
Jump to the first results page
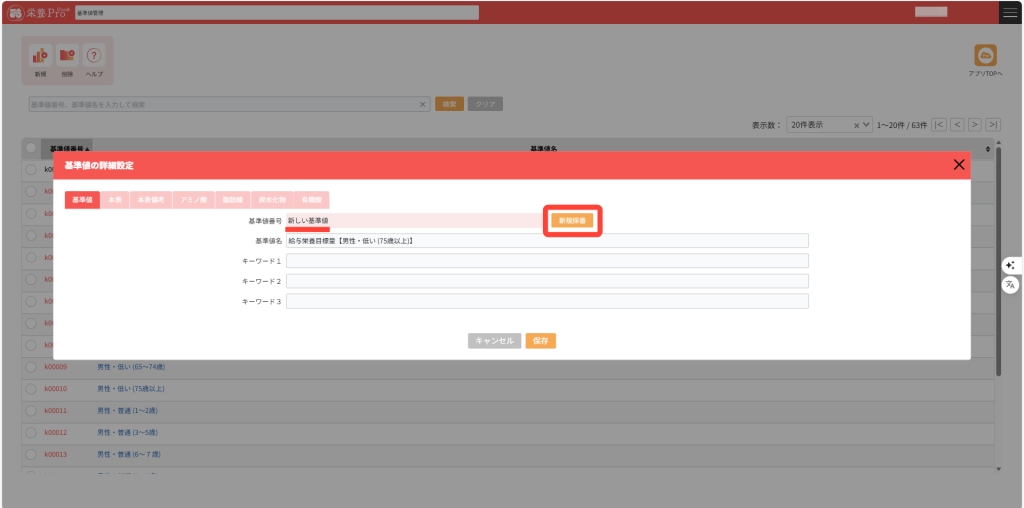[x=939, y=125]
